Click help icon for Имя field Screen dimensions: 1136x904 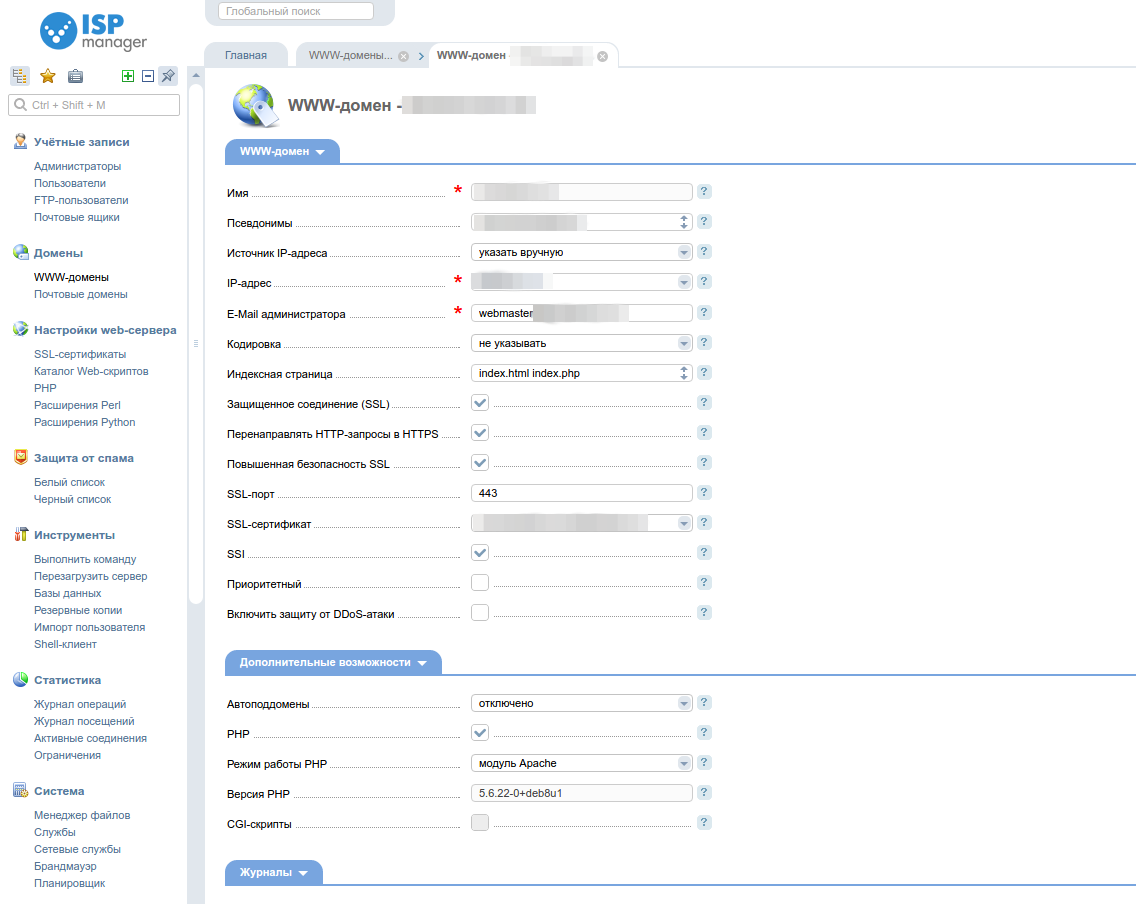click(x=703, y=192)
